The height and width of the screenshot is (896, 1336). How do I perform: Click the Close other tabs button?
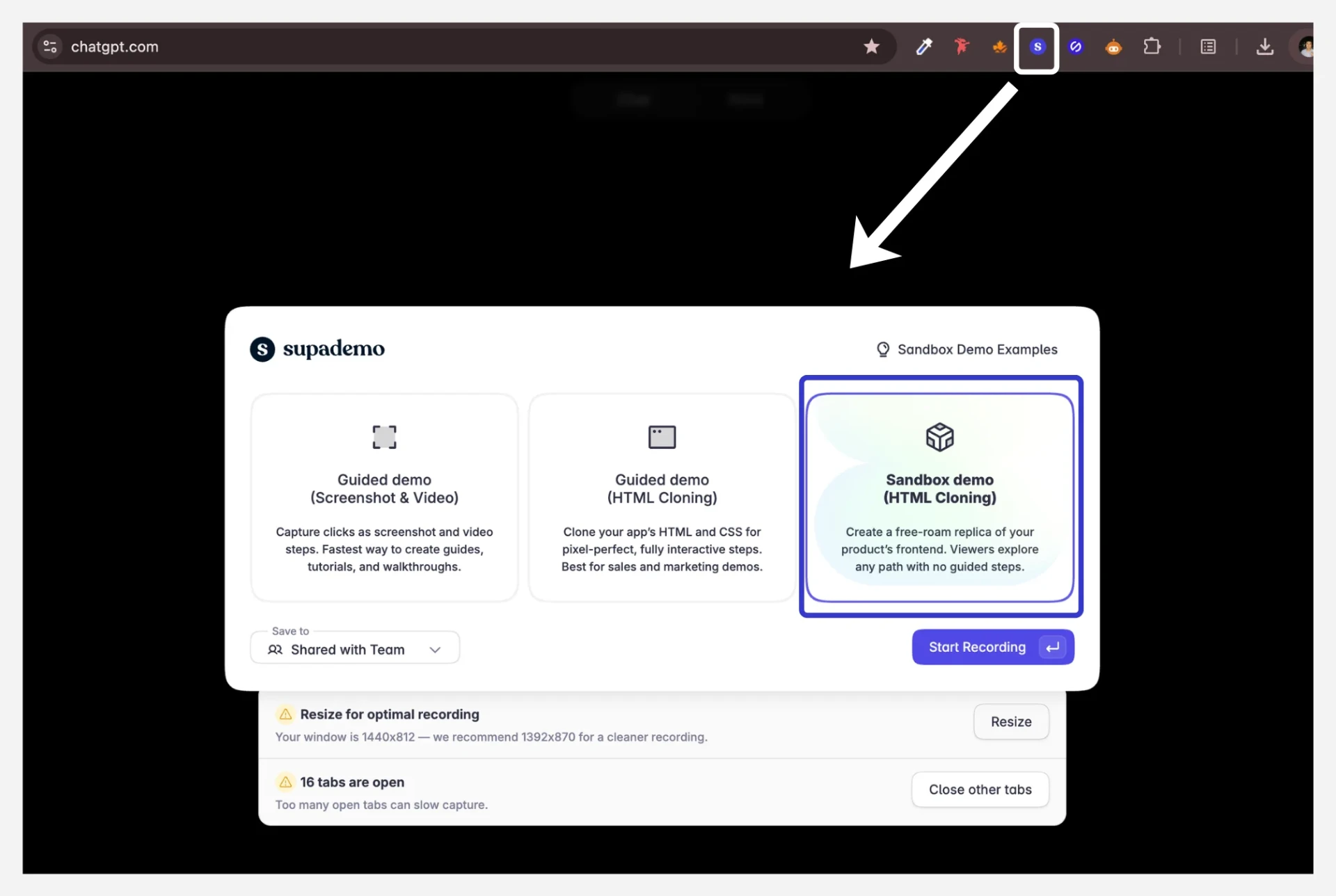980,790
